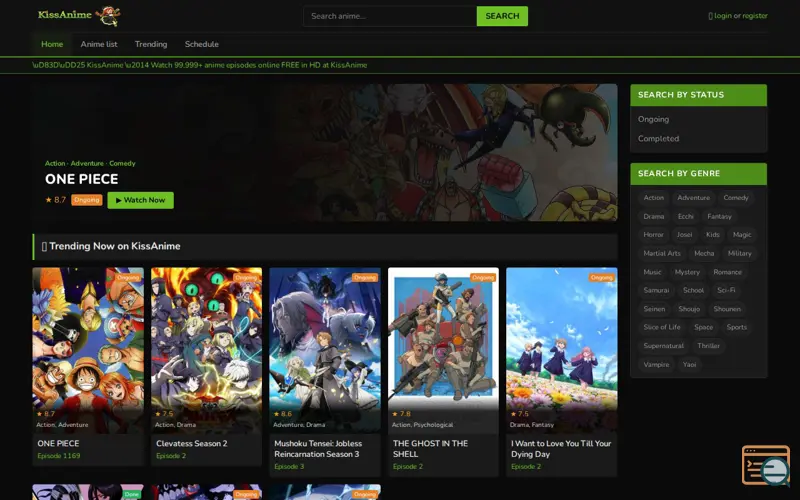
Task: Open the Anime list menu item
Action: tap(98, 44)
